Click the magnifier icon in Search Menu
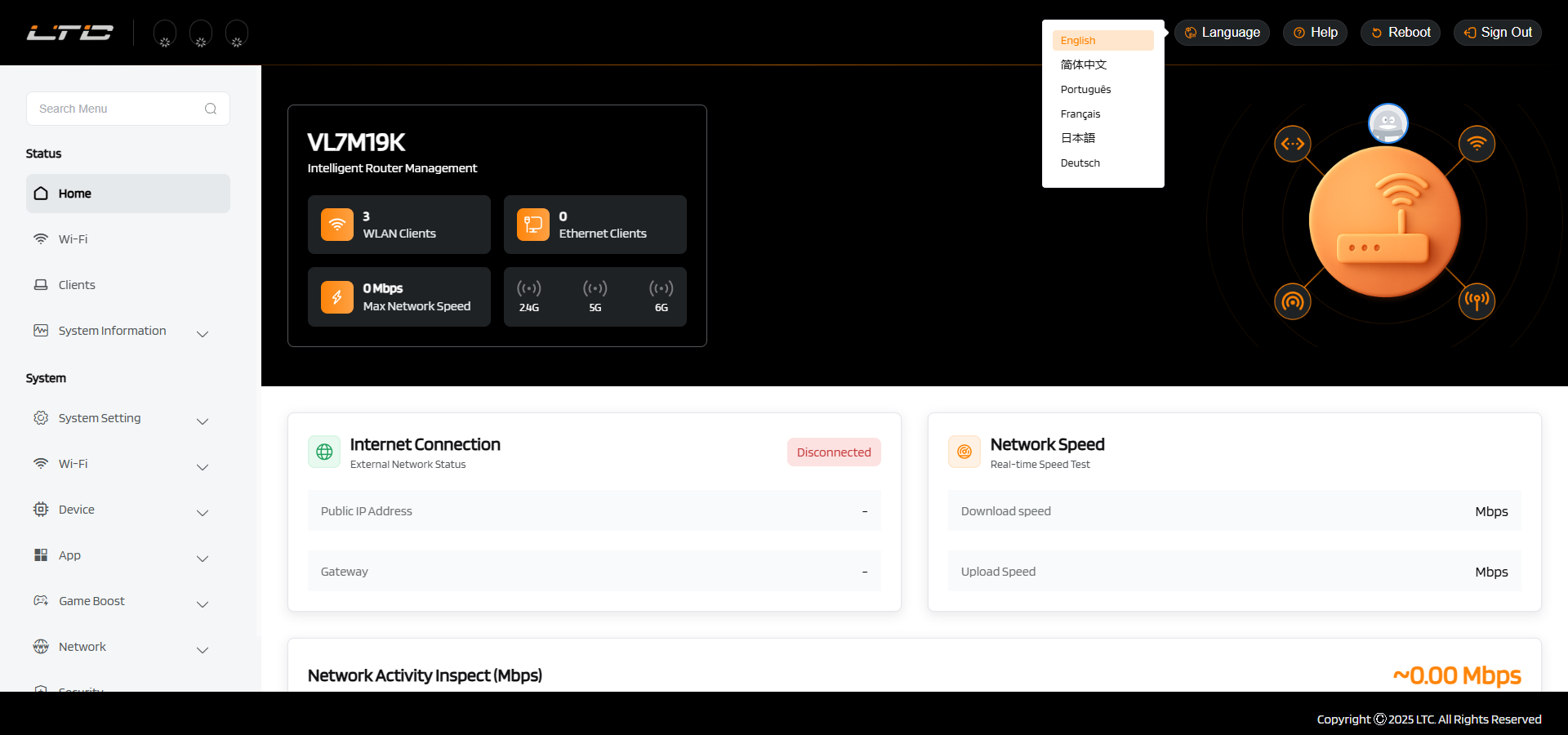1568x735 pixels. click(211, 109)
